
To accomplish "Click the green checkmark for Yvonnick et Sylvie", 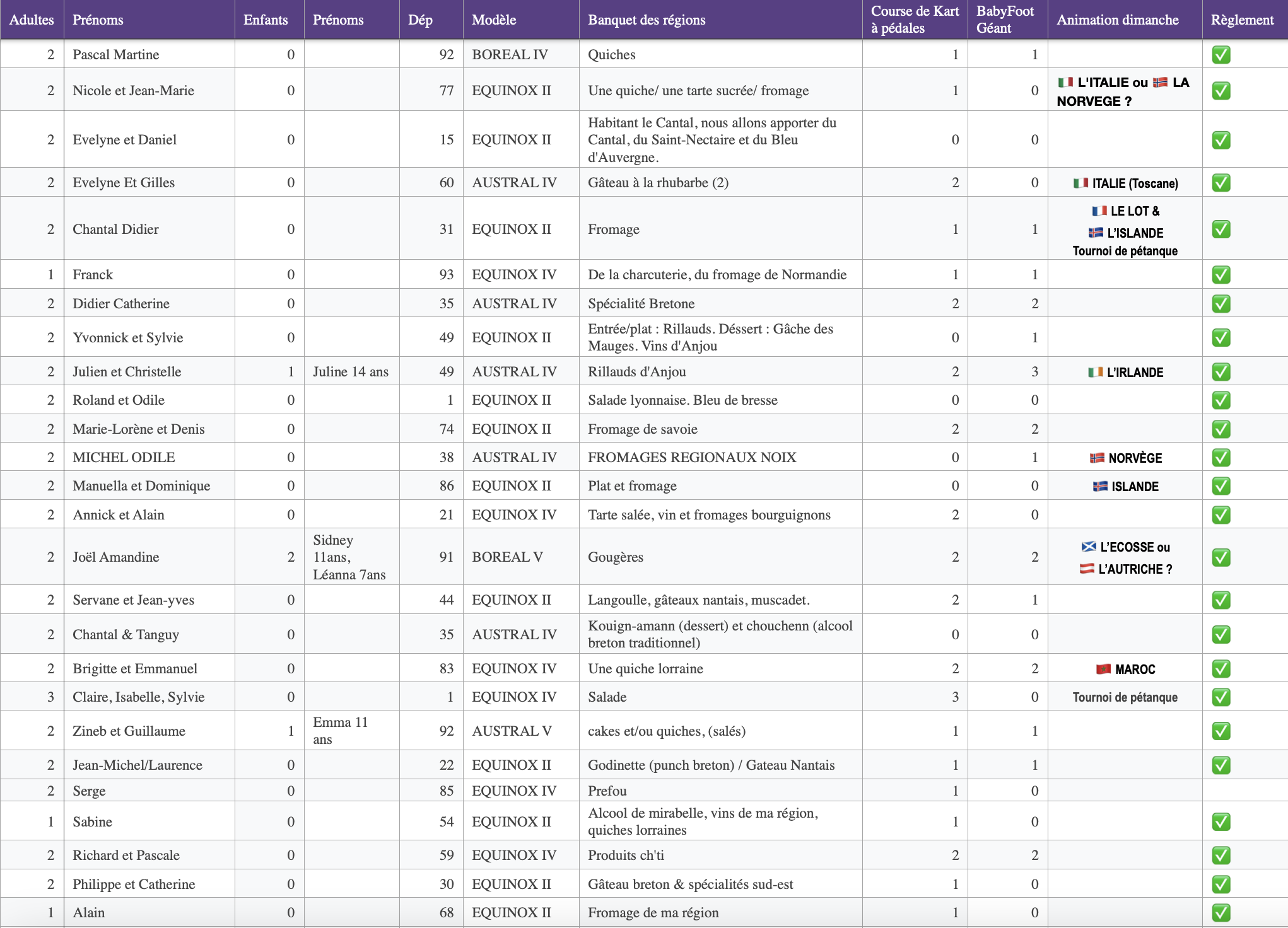I will [1221, 338].
